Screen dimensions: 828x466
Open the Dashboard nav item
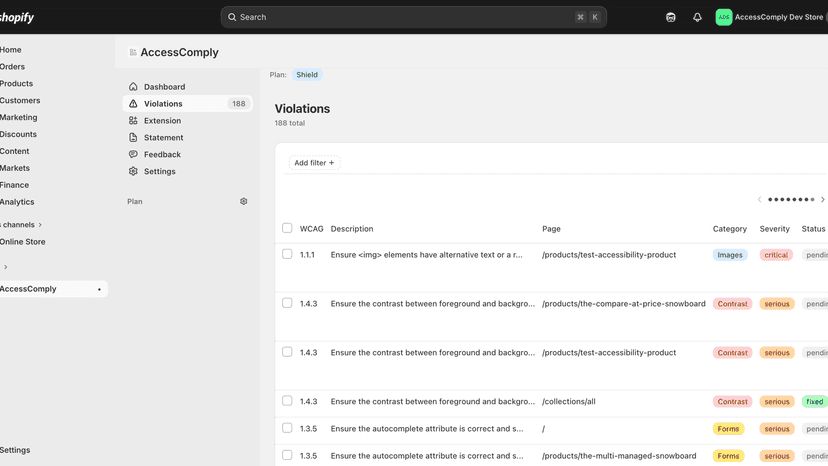tap(187, 87)
